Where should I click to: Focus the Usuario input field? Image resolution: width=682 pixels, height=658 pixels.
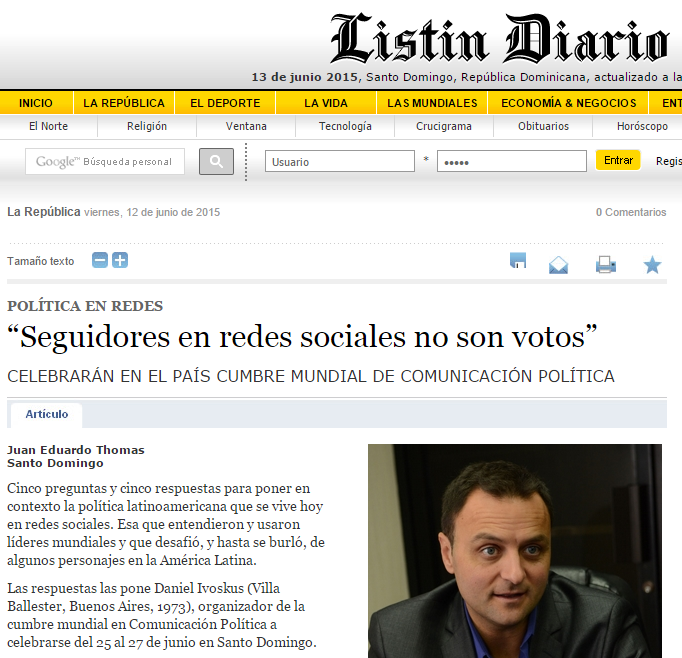click(340, 161)
